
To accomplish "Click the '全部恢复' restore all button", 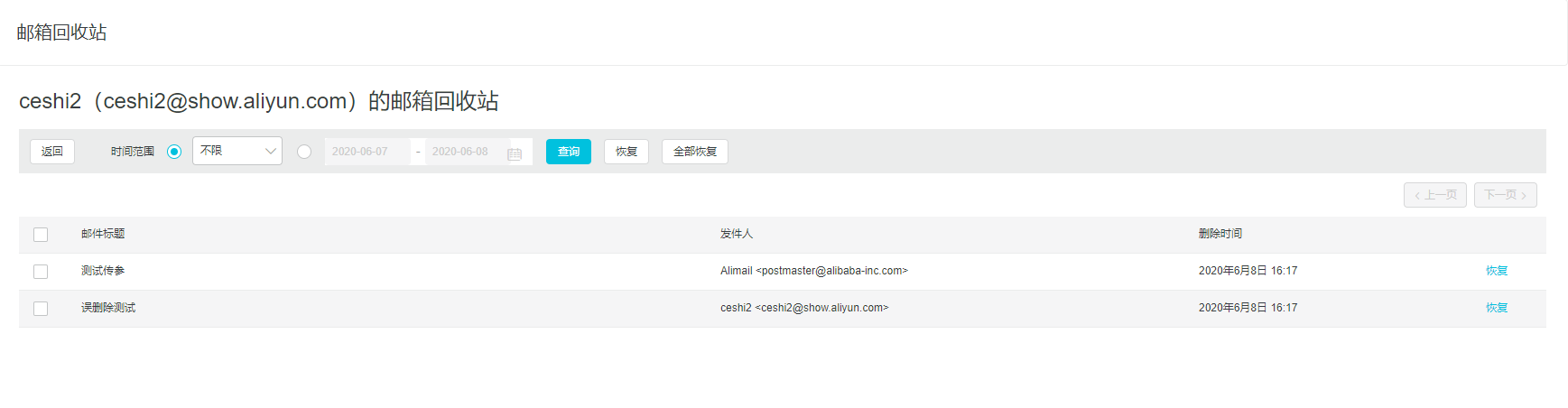I will (x=695, y=152).
